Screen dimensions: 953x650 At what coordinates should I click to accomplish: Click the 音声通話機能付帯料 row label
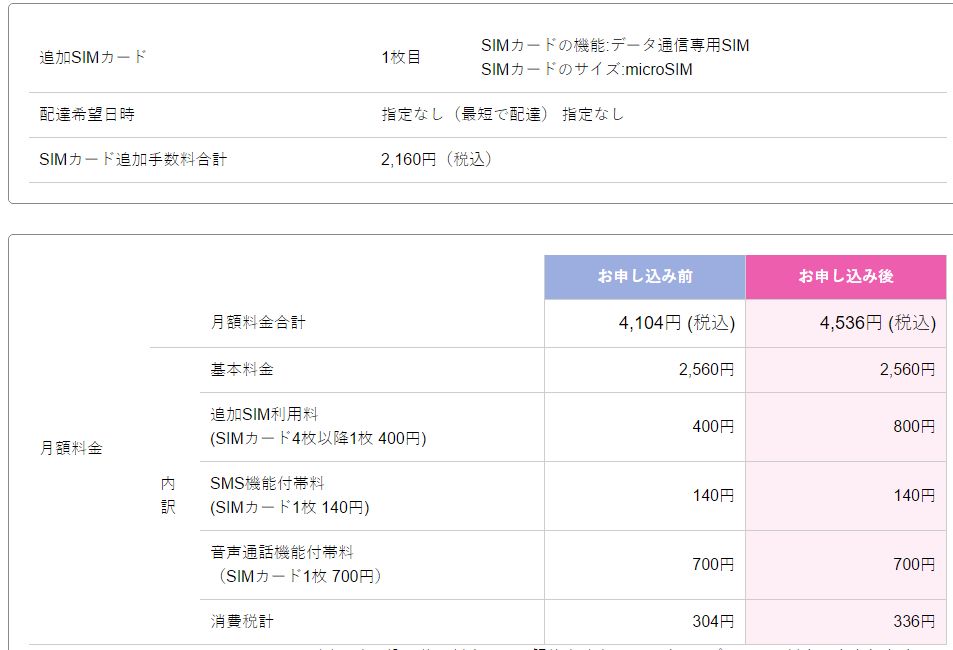[x=282, y=552]
